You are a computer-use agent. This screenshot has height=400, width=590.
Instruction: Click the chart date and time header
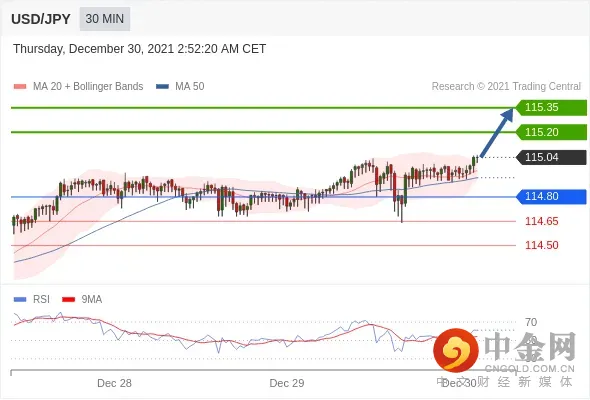pyautogui.click(x=140, y=49)
